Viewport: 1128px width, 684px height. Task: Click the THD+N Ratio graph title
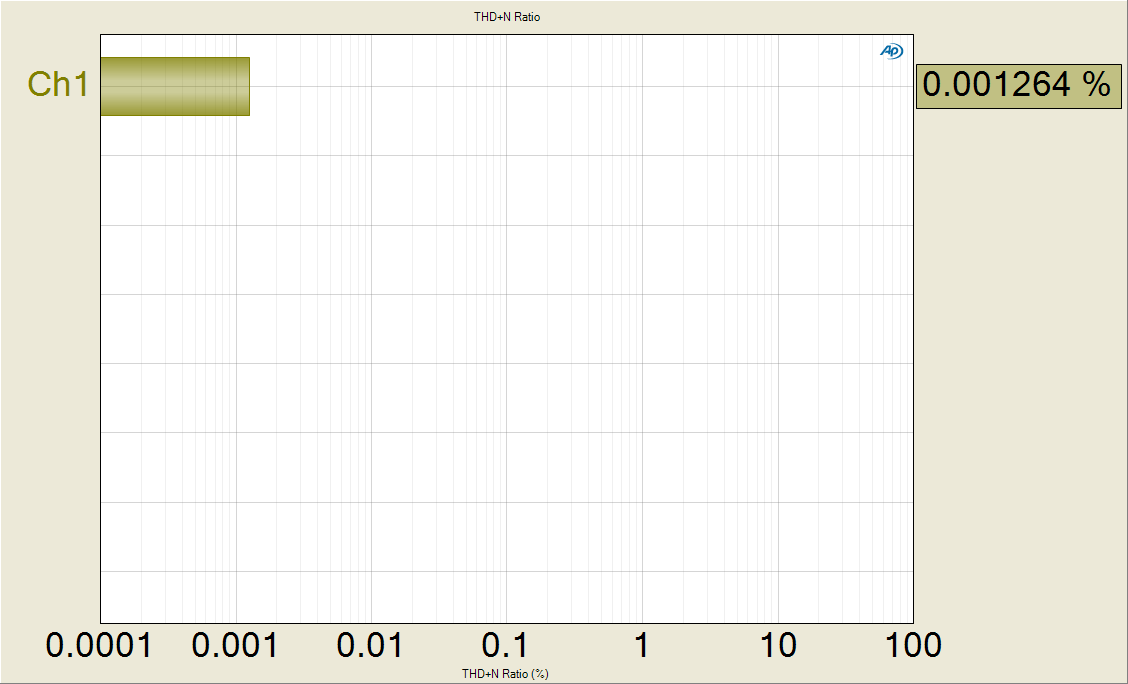click(x=506, y=17)
